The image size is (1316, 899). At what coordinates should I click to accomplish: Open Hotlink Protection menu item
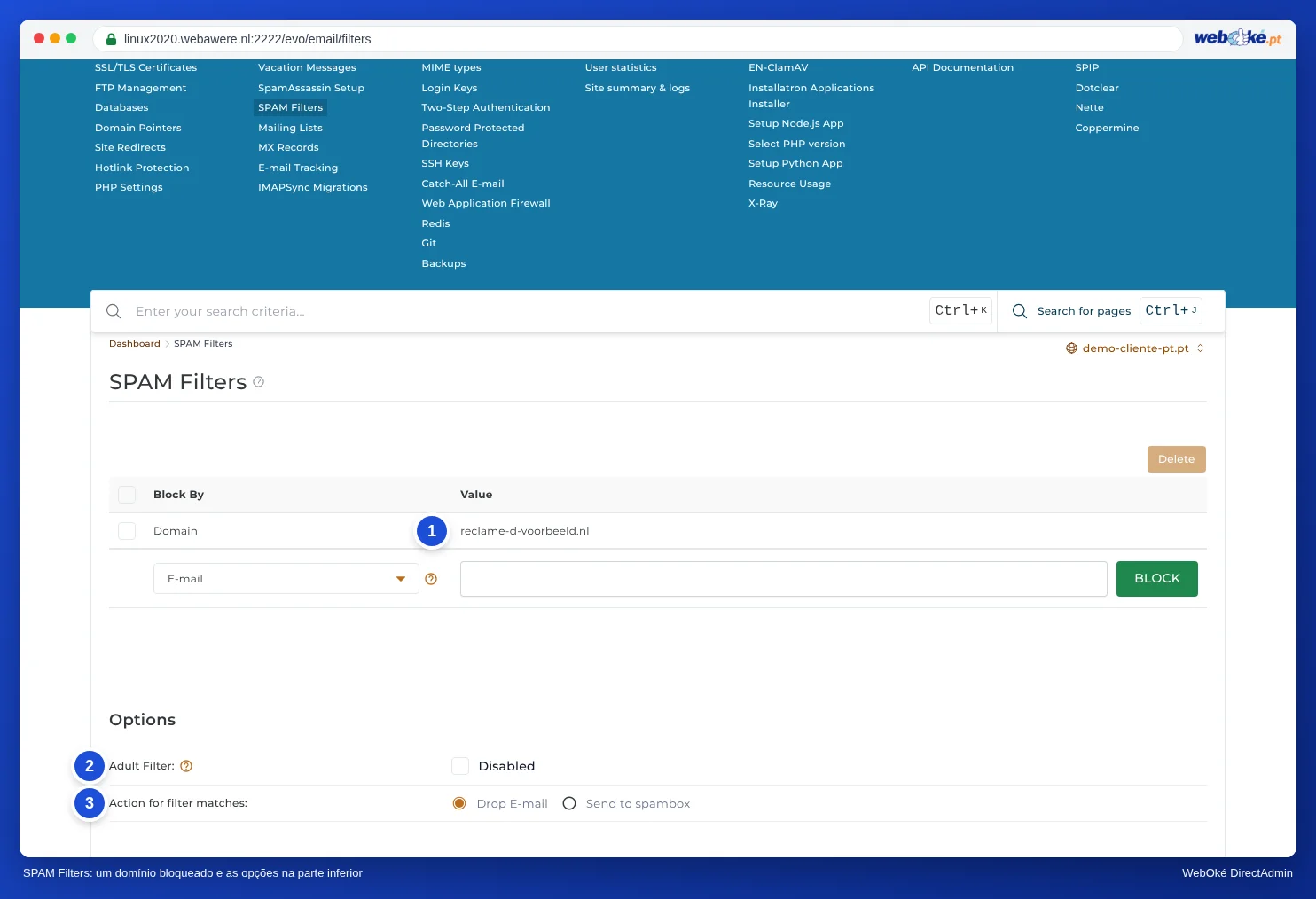pyautogui.click(x=142, y=168)
